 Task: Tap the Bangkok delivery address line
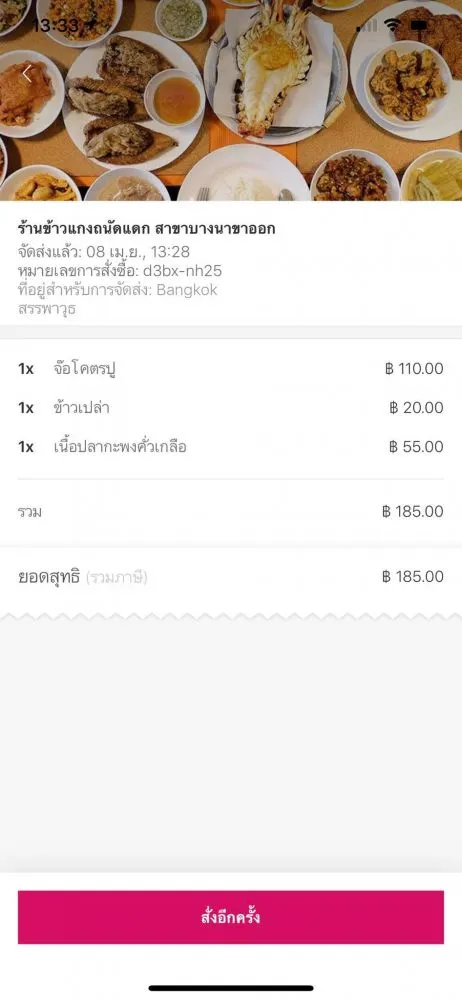[118, 290]
